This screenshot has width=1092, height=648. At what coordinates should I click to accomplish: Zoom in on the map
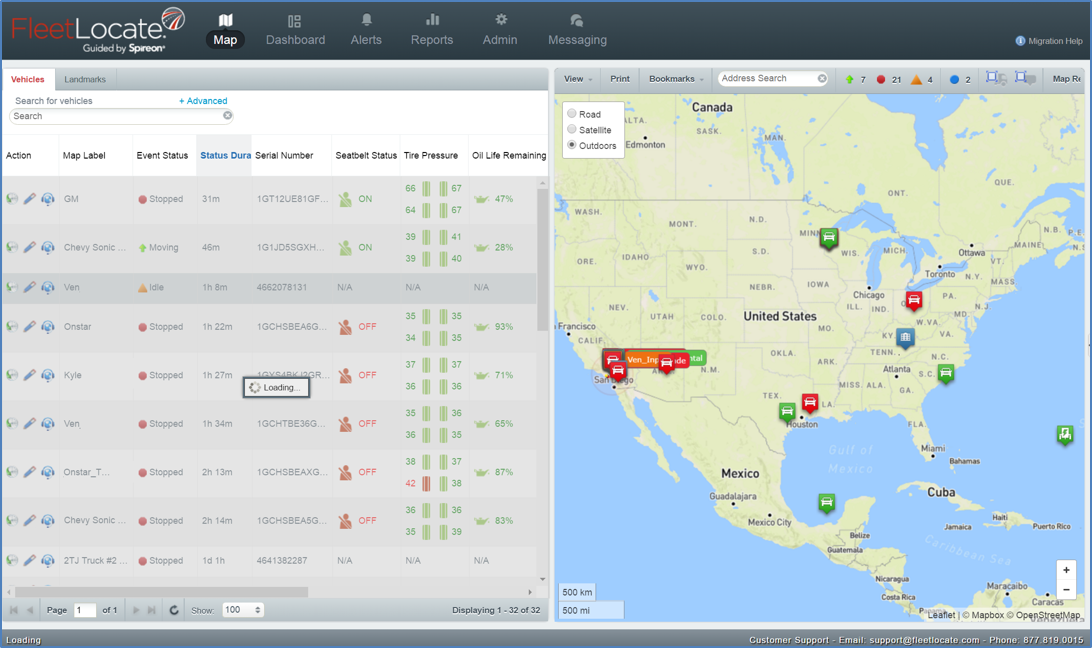coord(1066,570)
